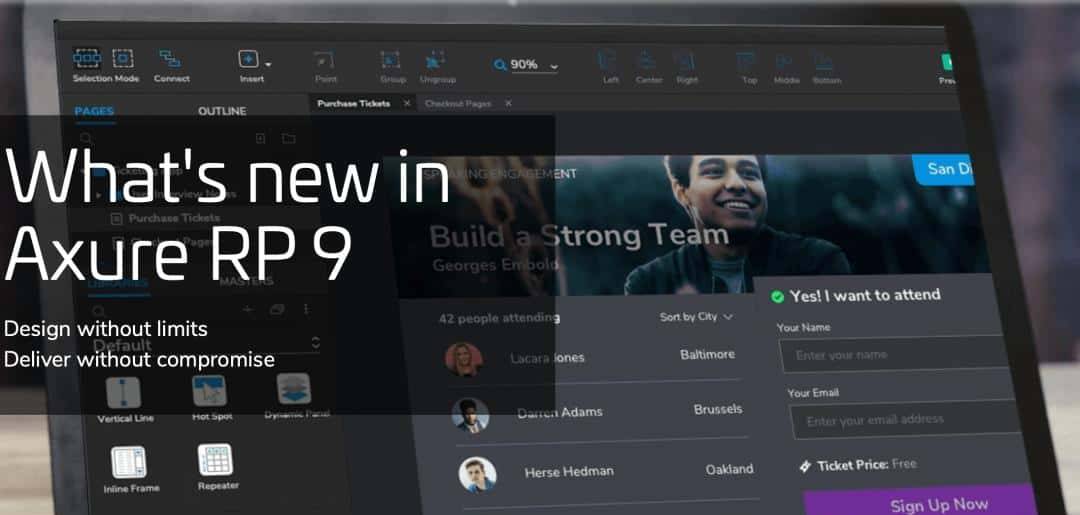Click the libraries more options icon
Viewport: 1080px width, 515px height.
[x=306, y=309]
